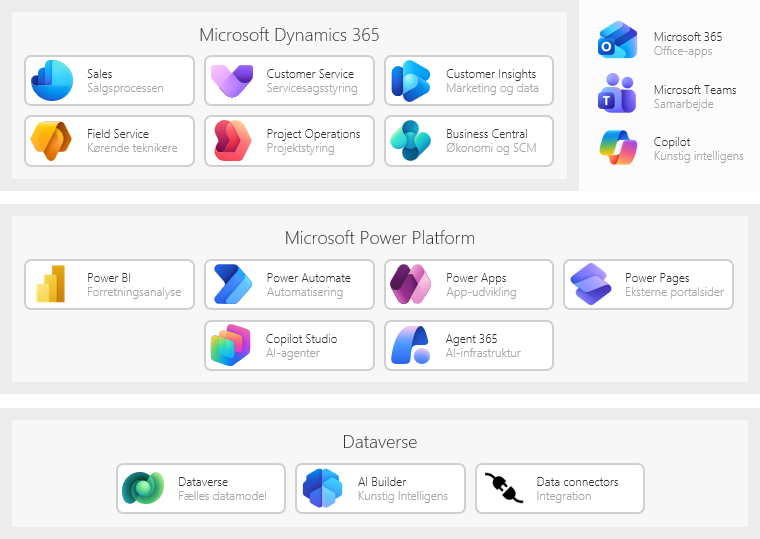Click the 'Servicesagsstyring' subtitle
The width and height of the screenshot is (760, 539).
coord(312,88)
